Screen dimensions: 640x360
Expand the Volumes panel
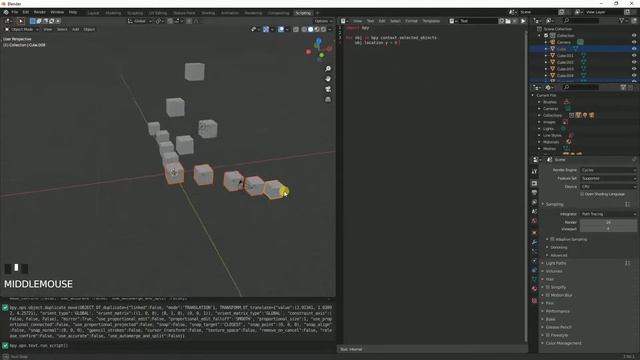(x=554, y=271)
